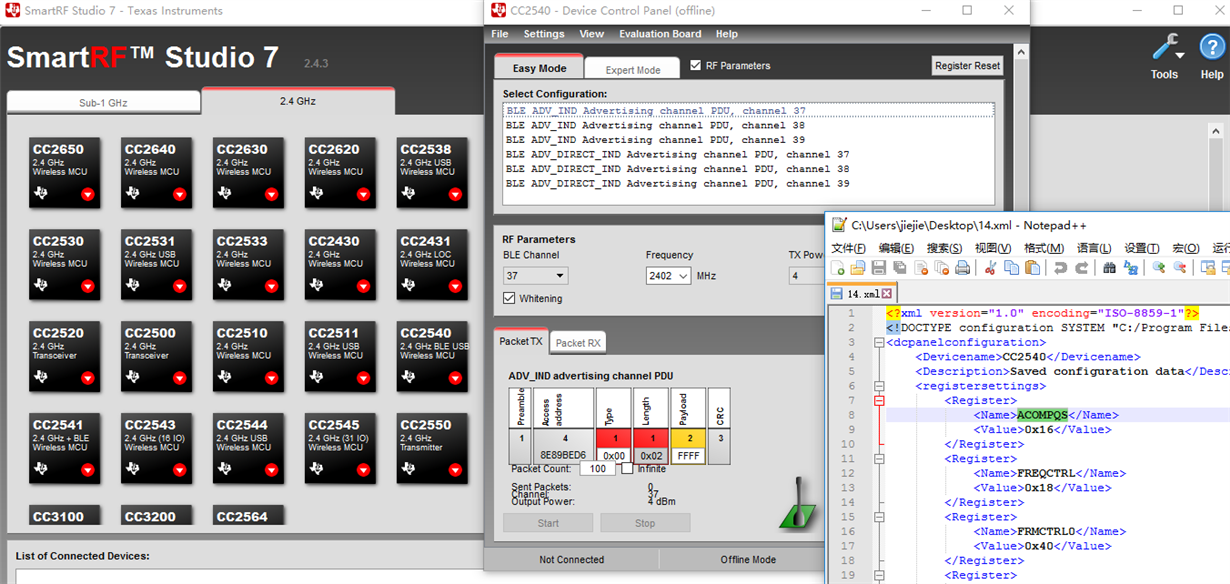This screenshot has width=1230, height=584.
Task: Click the Copy icon in Notepad++ toolbar
Action: pos(1011,268)
